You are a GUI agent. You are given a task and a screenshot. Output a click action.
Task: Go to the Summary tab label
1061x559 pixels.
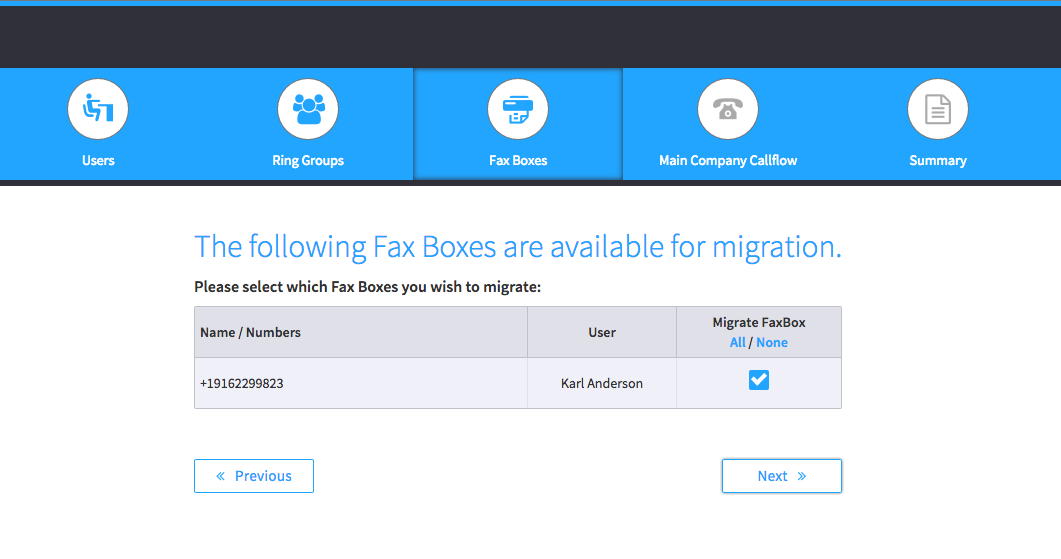click(x=938, y=160)
